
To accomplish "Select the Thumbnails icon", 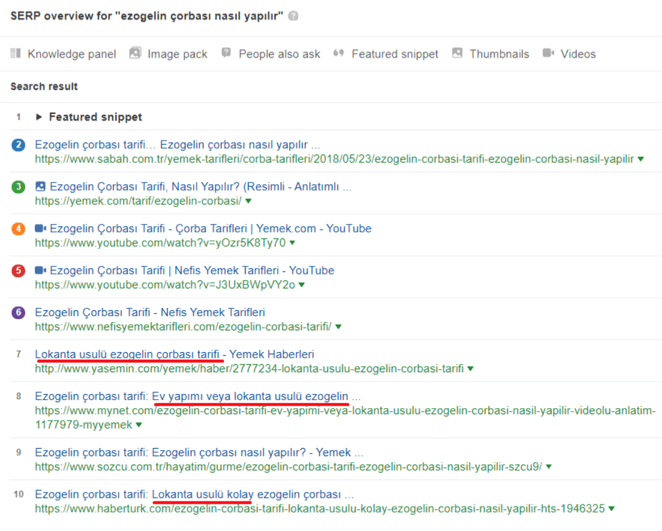I will point(457,53).
